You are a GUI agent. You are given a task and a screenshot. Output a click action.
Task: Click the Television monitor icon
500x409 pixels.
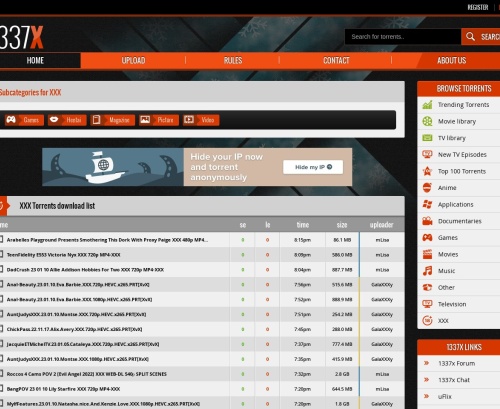pyautogui.click(x=427, y=304)
